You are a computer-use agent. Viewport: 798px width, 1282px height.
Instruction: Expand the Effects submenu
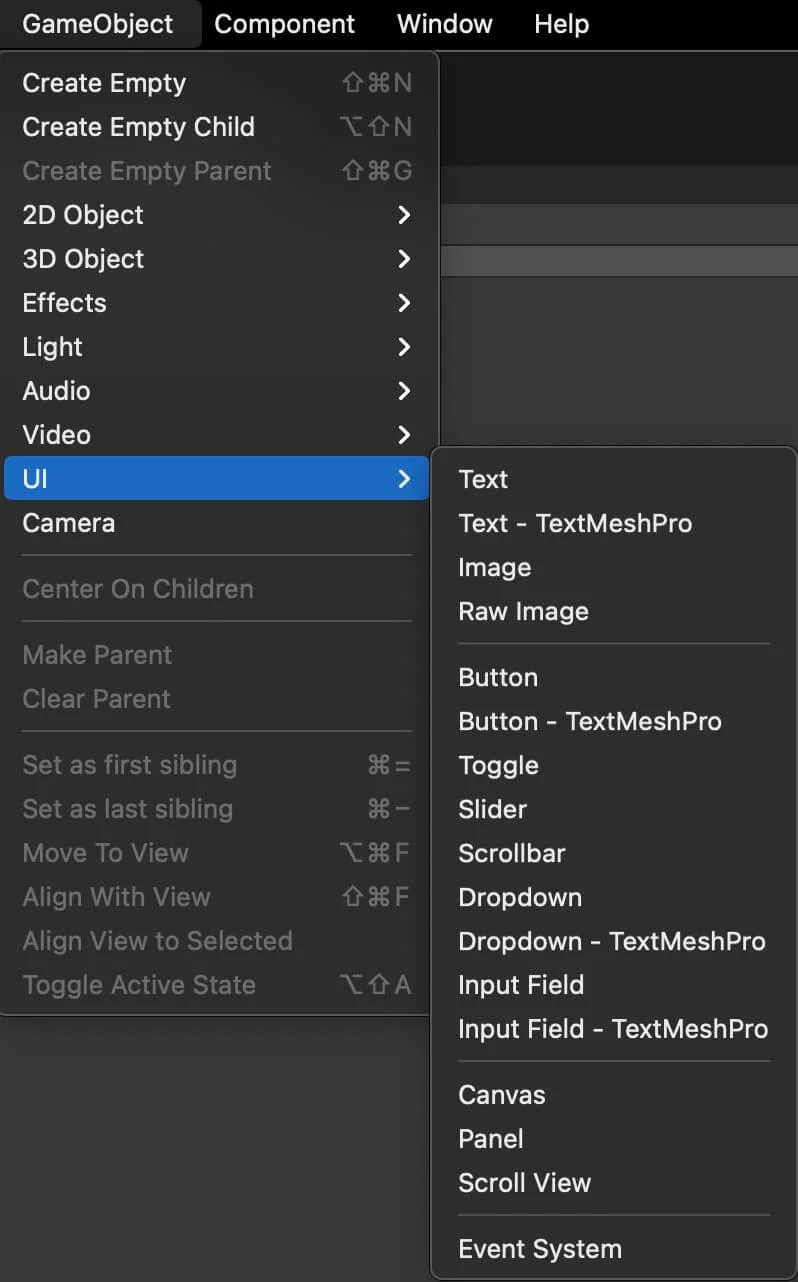point(217,303)
